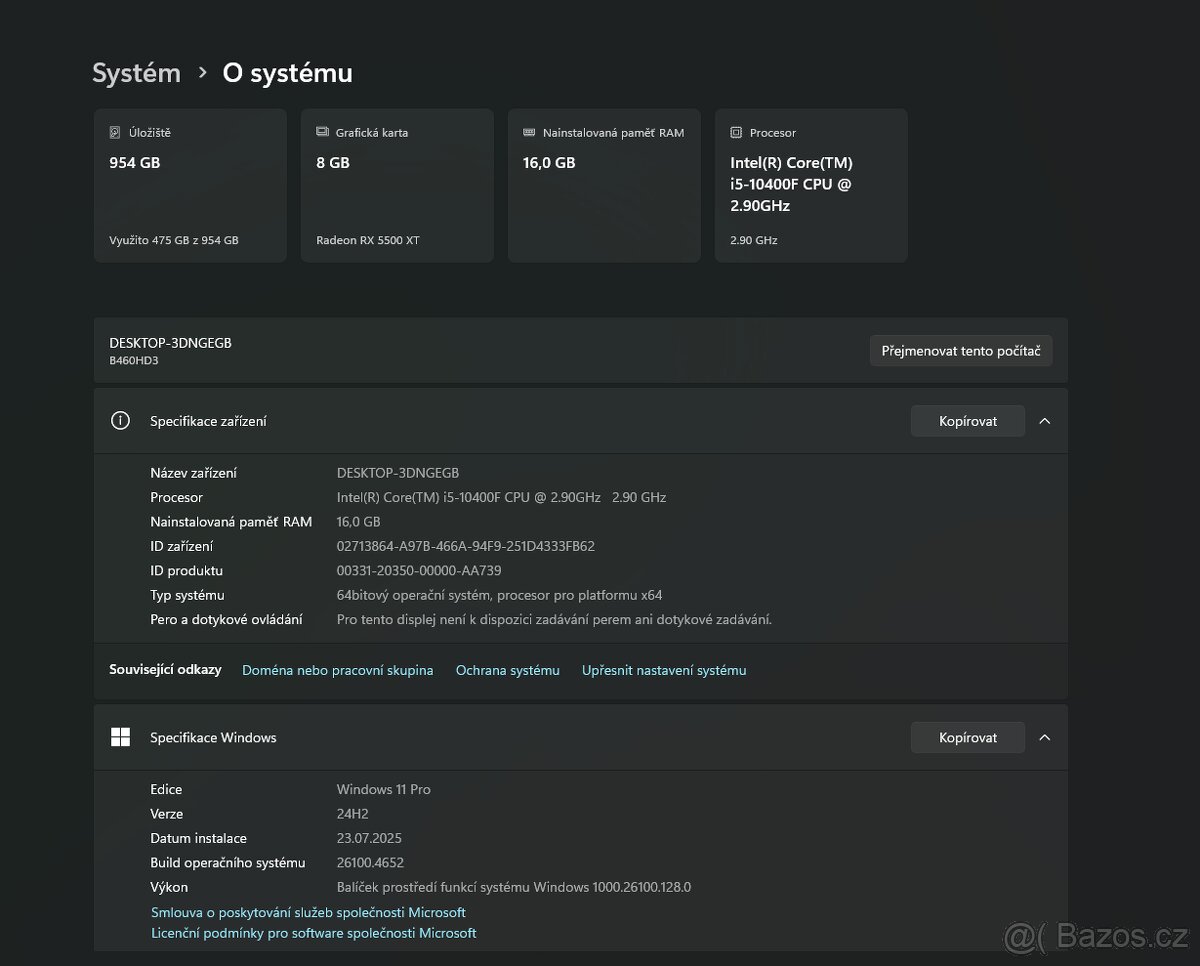Click Využito 475 GB z 954 GB

[x=174, y=240]
